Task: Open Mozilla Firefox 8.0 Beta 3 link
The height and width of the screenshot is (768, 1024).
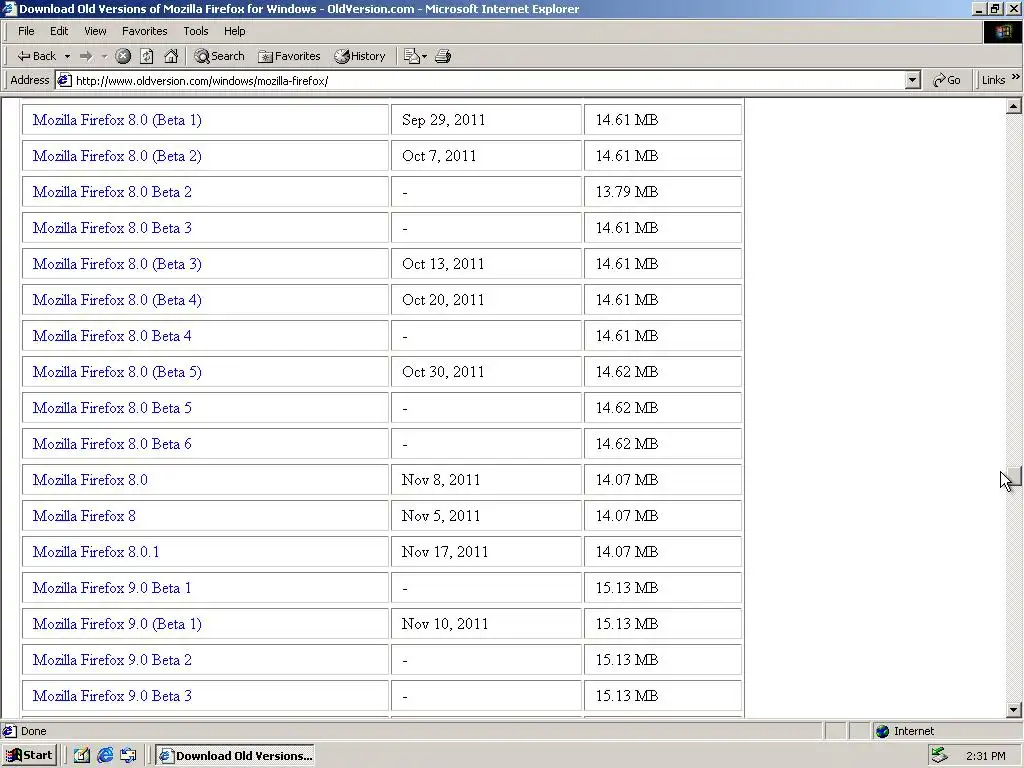Action: click(112, 228)
